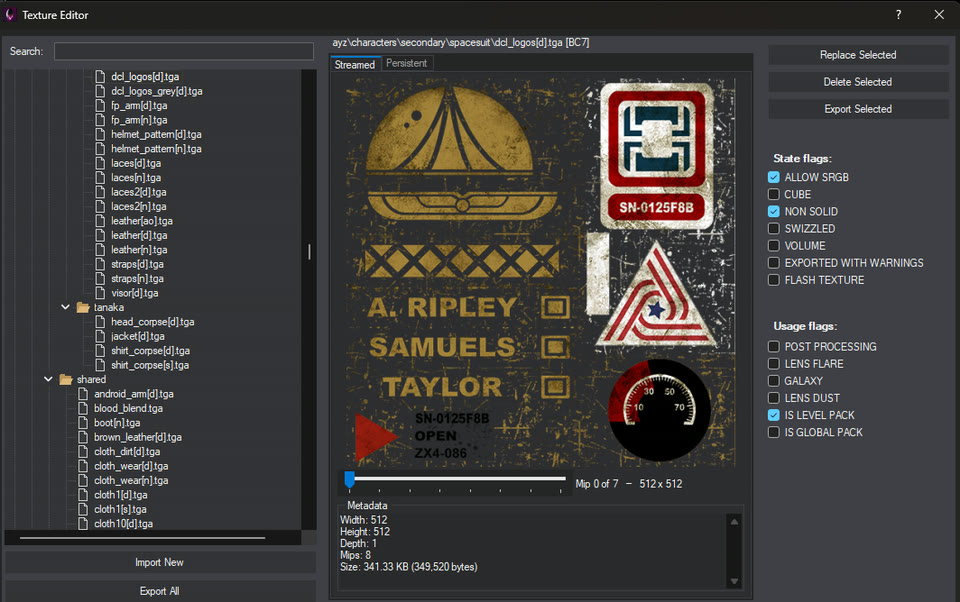The image size is (960, 602).
Task: Select cloth_wear[d].tga in tree
Action: click(x=131, y=466)
